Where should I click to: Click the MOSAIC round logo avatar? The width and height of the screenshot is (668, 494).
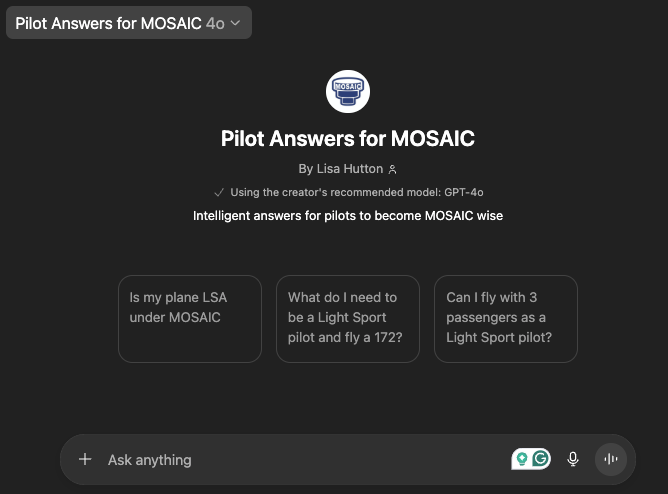pos(348,91)
